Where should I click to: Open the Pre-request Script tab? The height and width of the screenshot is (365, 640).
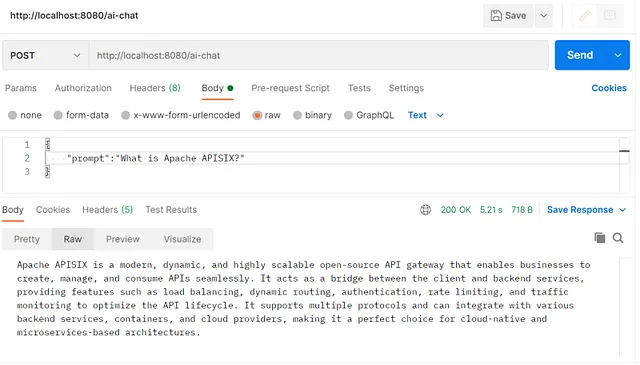pos(291,88)
